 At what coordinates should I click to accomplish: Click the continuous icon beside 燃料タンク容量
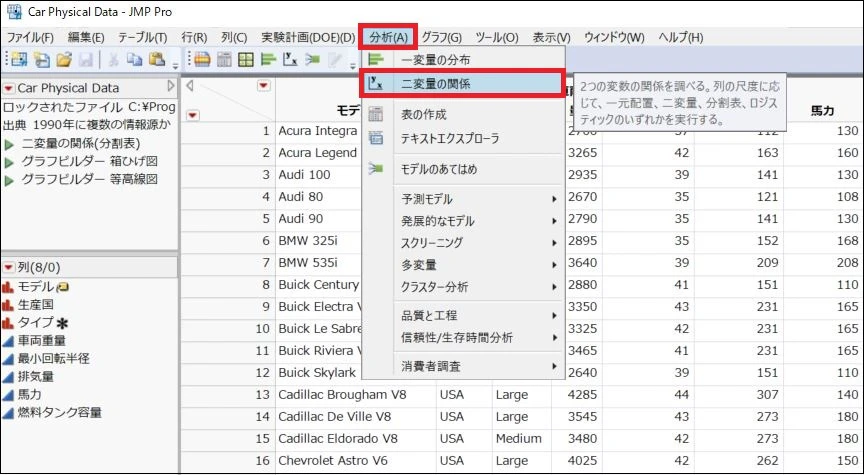(8, 413)
